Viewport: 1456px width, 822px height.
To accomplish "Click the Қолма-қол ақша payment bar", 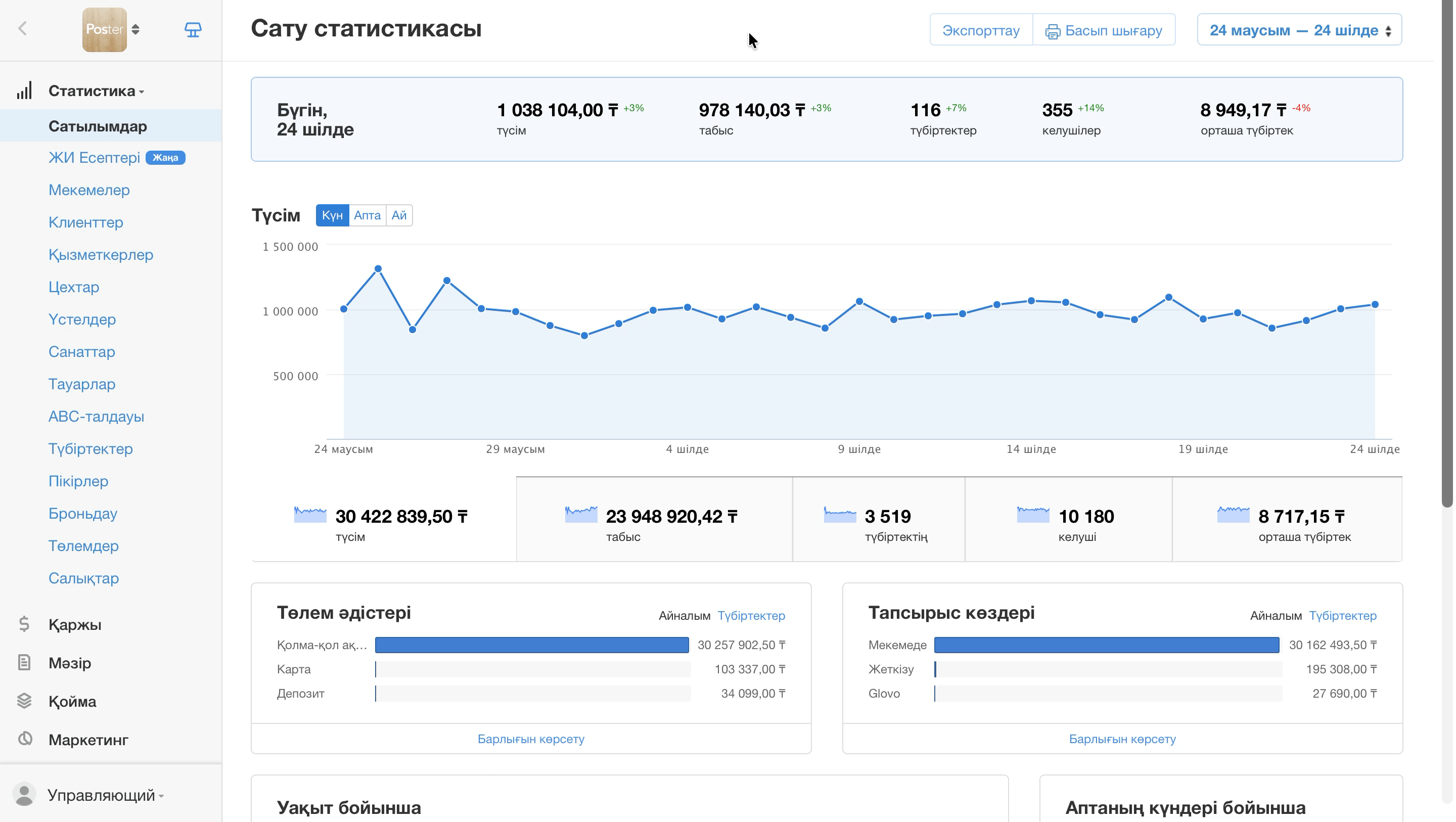I will (532, 645).
